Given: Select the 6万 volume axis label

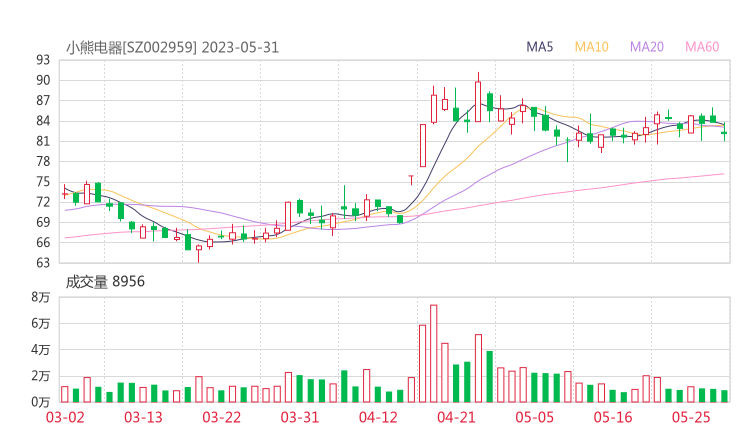Looking at the screenshot, I should pos(41,323).
